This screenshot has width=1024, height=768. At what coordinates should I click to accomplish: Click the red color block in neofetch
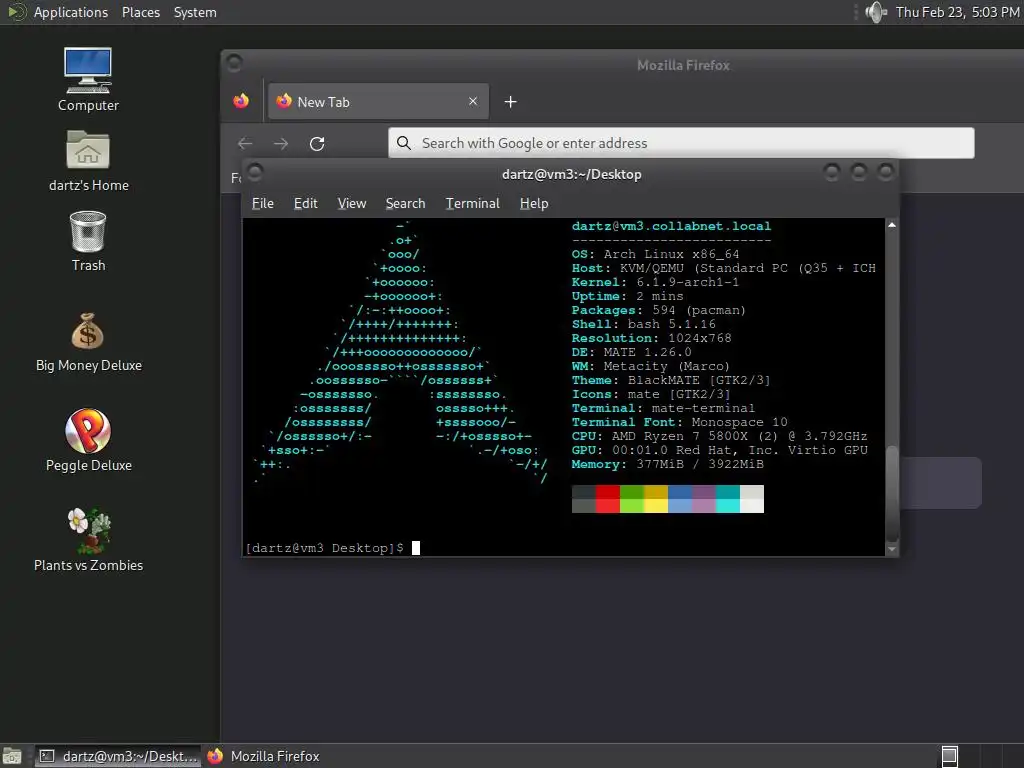coord(608,499)
